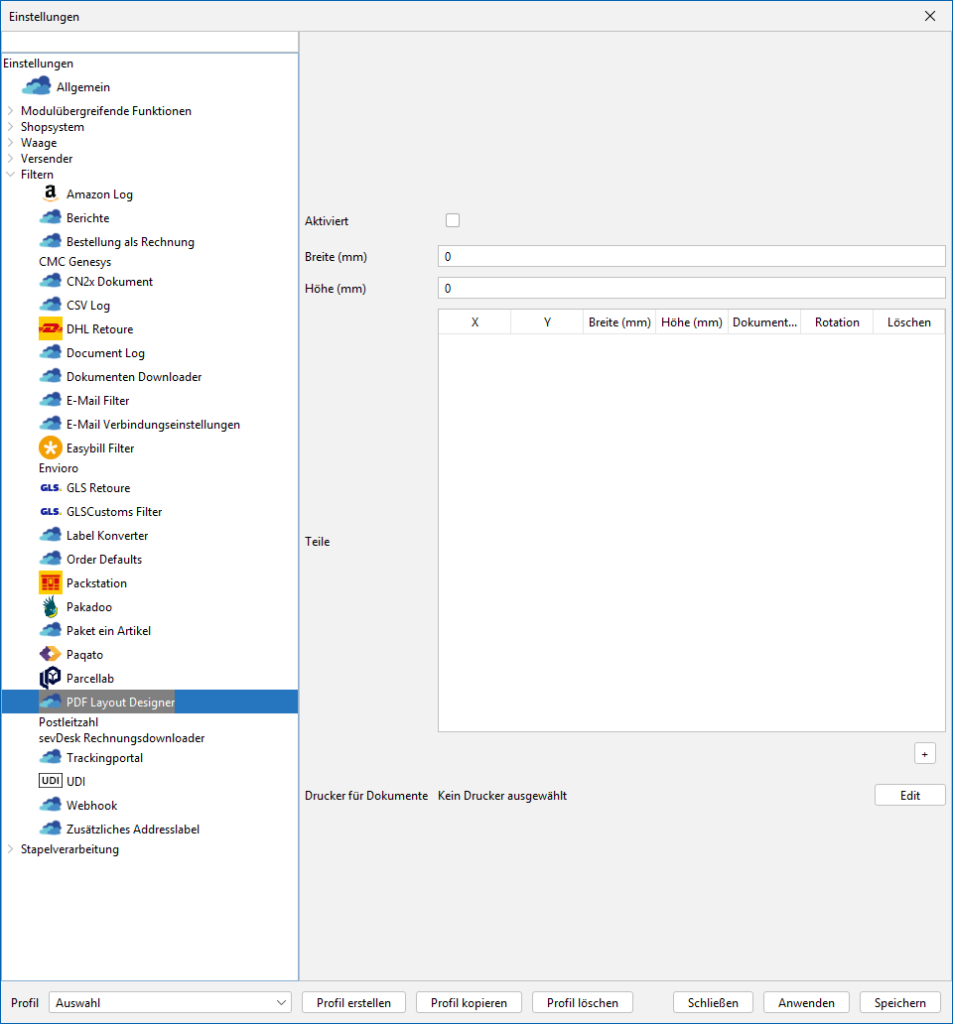Screen dimensions: 953x1024
Task: Open the Profil Auswahl dropdown
Action: [x=170, y=1002]
